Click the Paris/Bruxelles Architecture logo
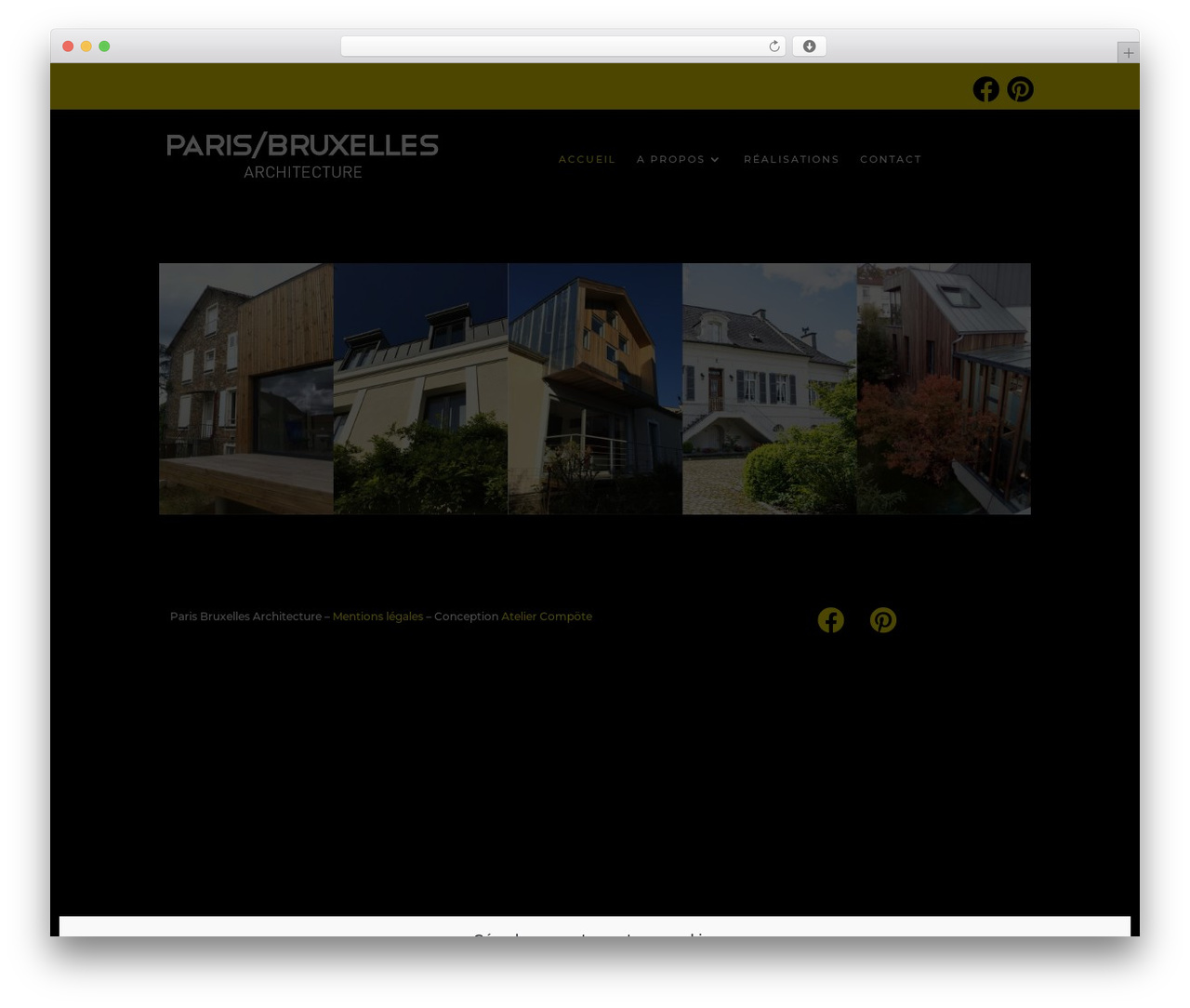 point(302,155)
